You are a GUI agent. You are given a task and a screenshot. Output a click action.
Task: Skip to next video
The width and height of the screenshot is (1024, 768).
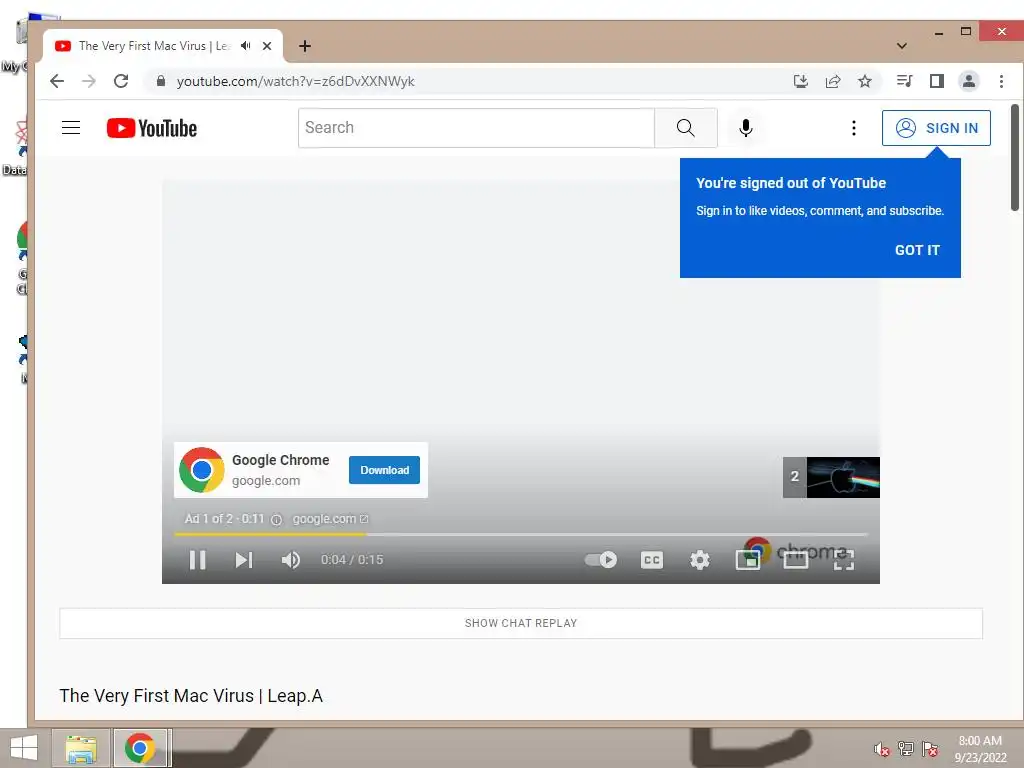click(x=244, y=560)
